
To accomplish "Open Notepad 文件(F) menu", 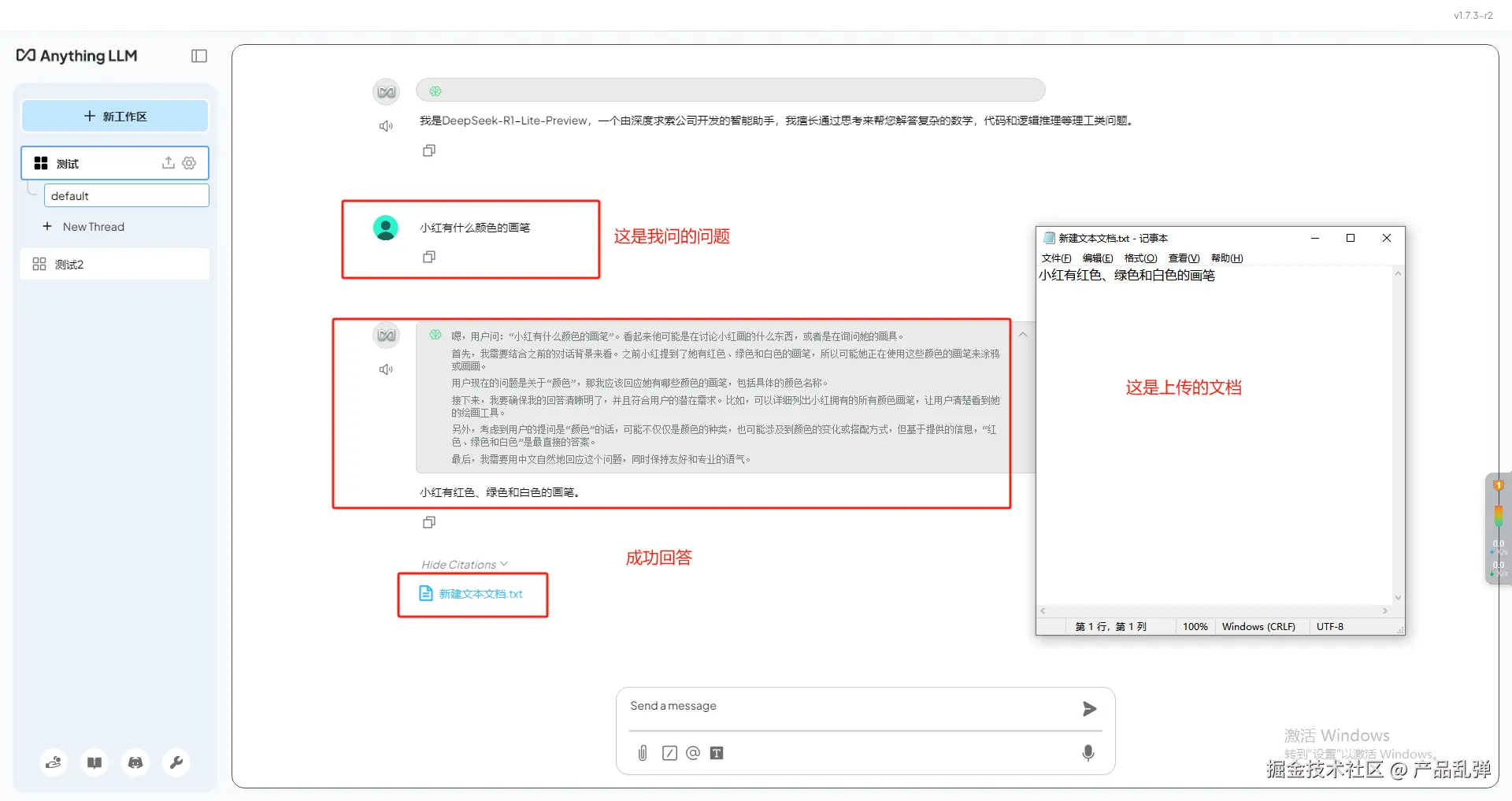I will click(1056, 258).
